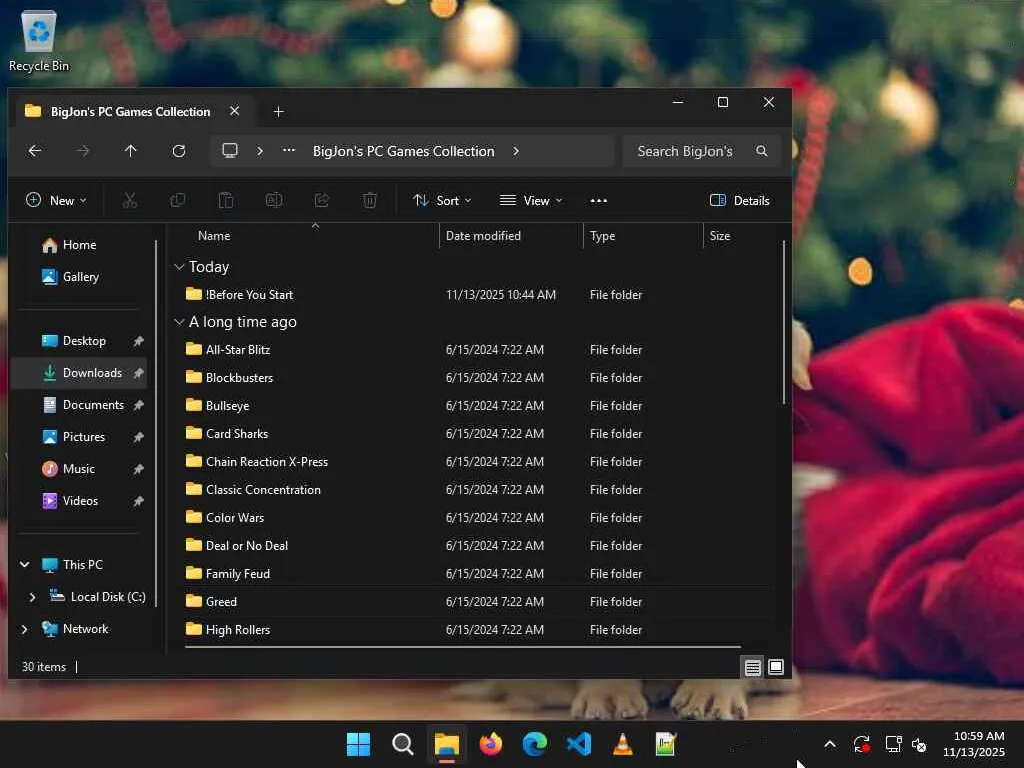Open the Sort dropdown
The image size is (1024, 768).
(x=442, y=200)
